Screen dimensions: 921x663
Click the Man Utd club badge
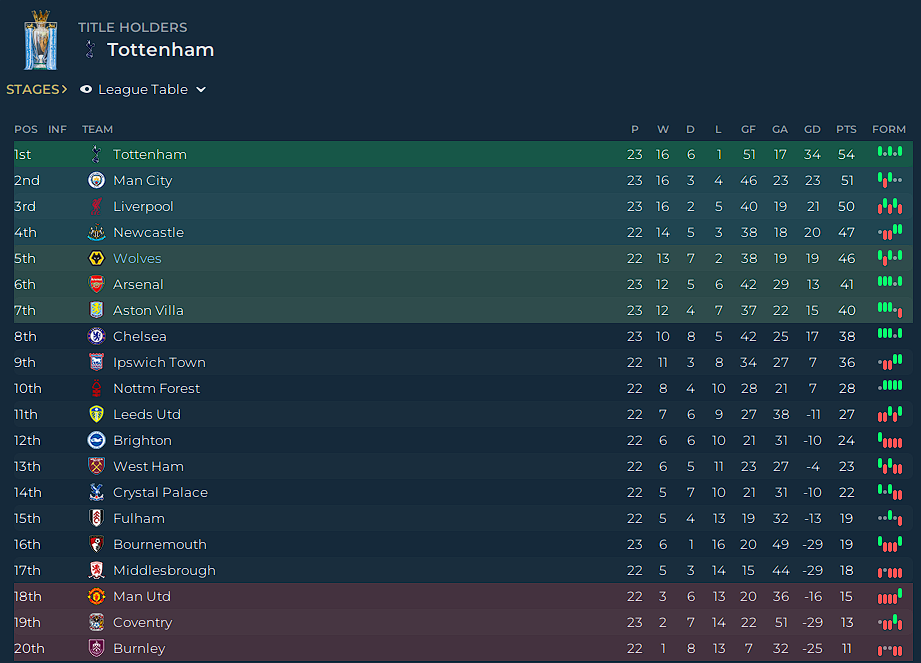(x=96, y=597)
